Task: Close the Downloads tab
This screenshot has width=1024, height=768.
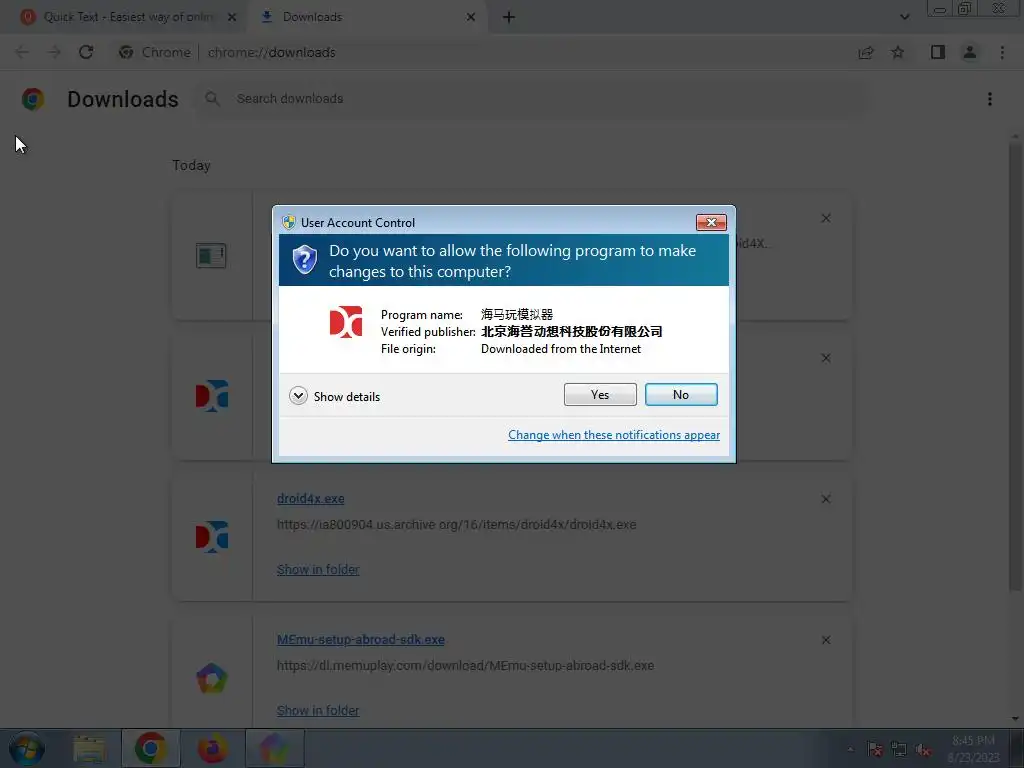Action: coord(470,17)
